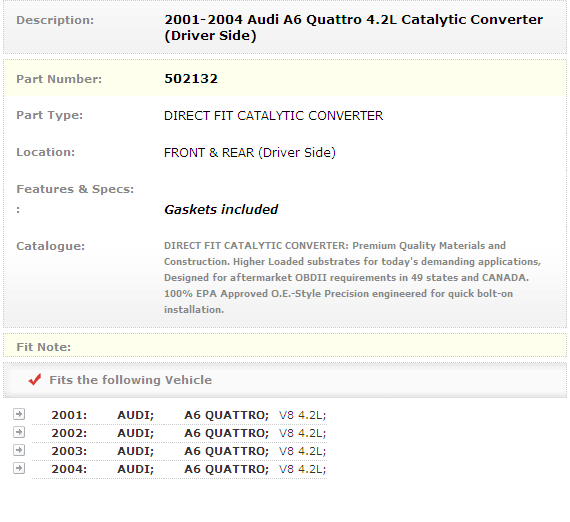
Task: Click the Fit Note section bar
Action: click(x=285, y=346)
